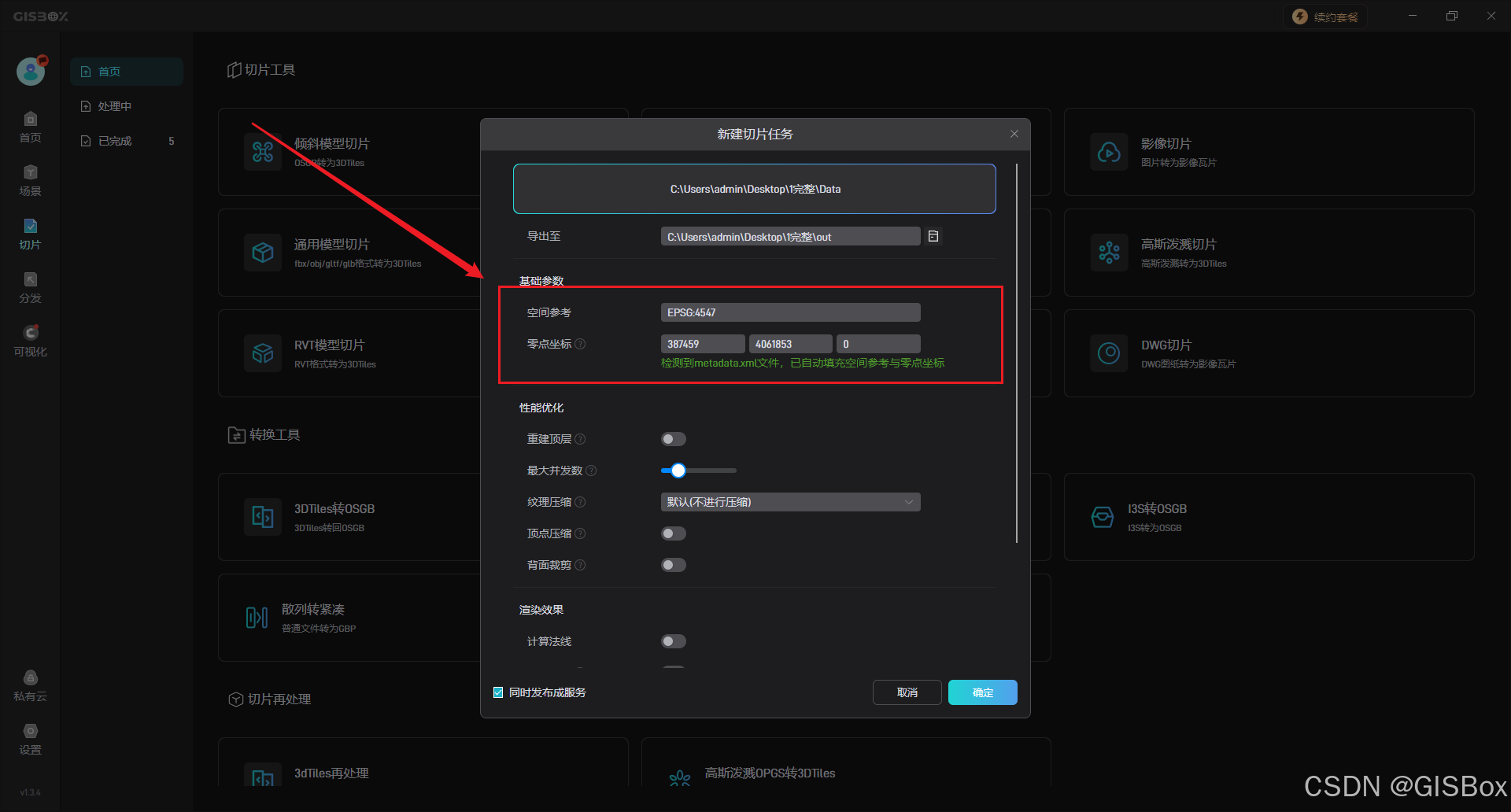Close the 新建切片任务 dialog
1511x812 pixels.
[x=1014, y=134]
